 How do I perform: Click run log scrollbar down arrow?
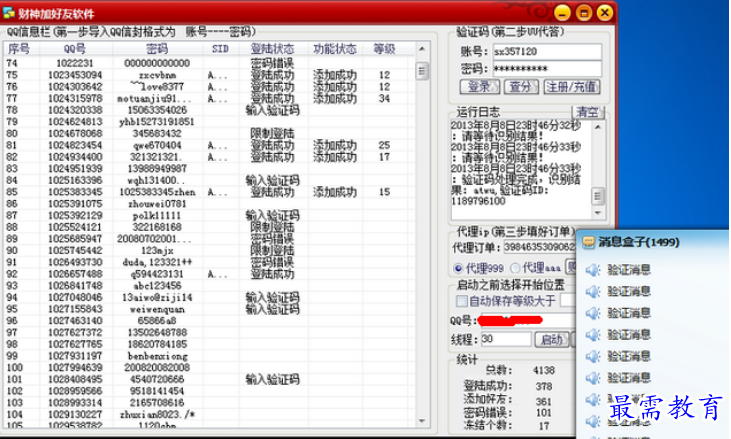coord(598,213)
